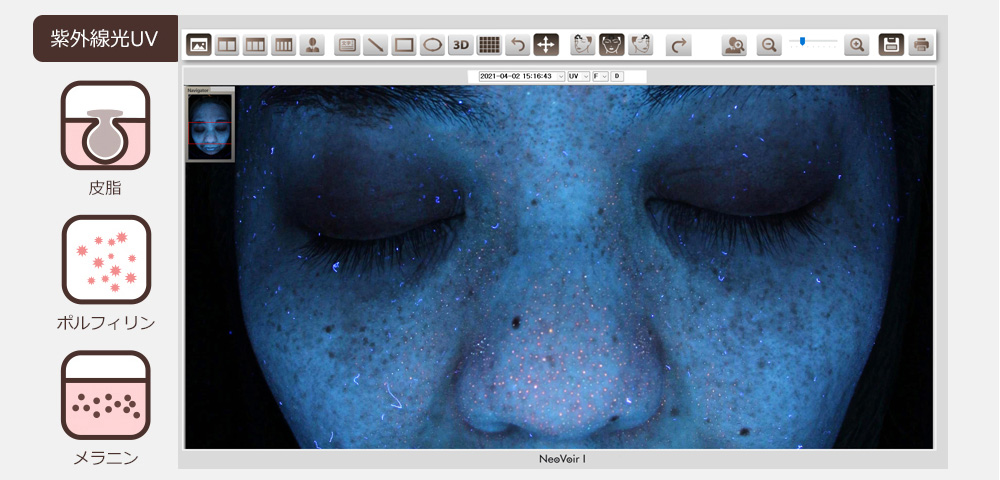1000x480 pixels.
Task: Select the rectangle drawing tool
Action: [404, 45]
